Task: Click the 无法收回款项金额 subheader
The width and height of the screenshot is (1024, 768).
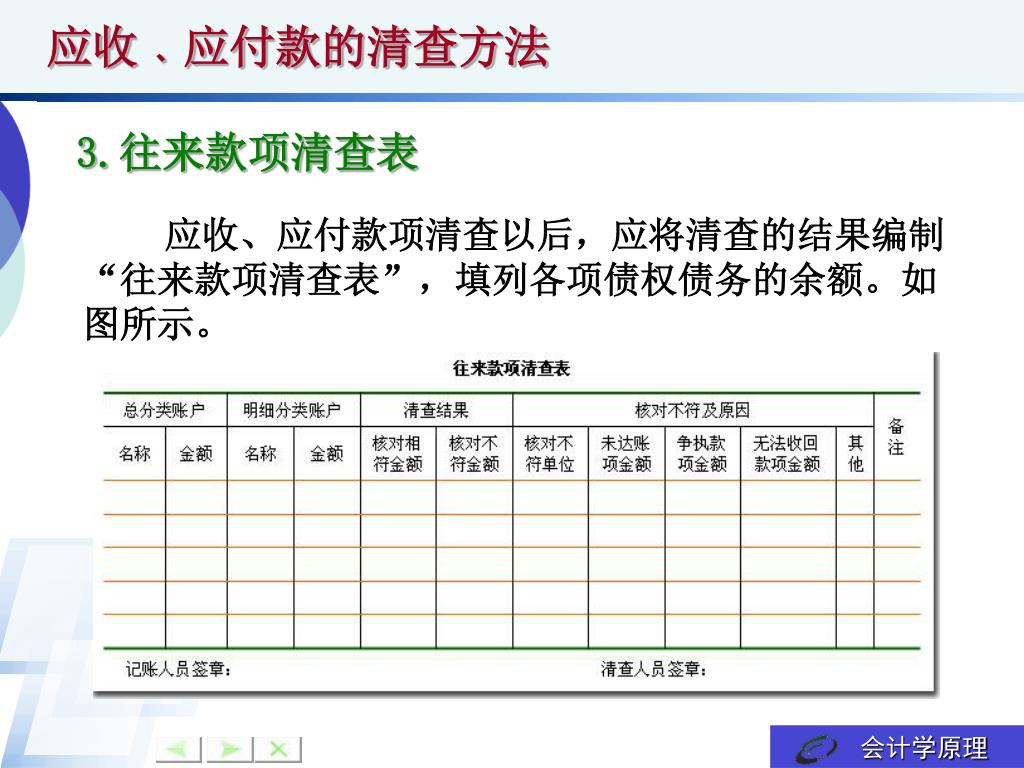Action: point(787,453)
